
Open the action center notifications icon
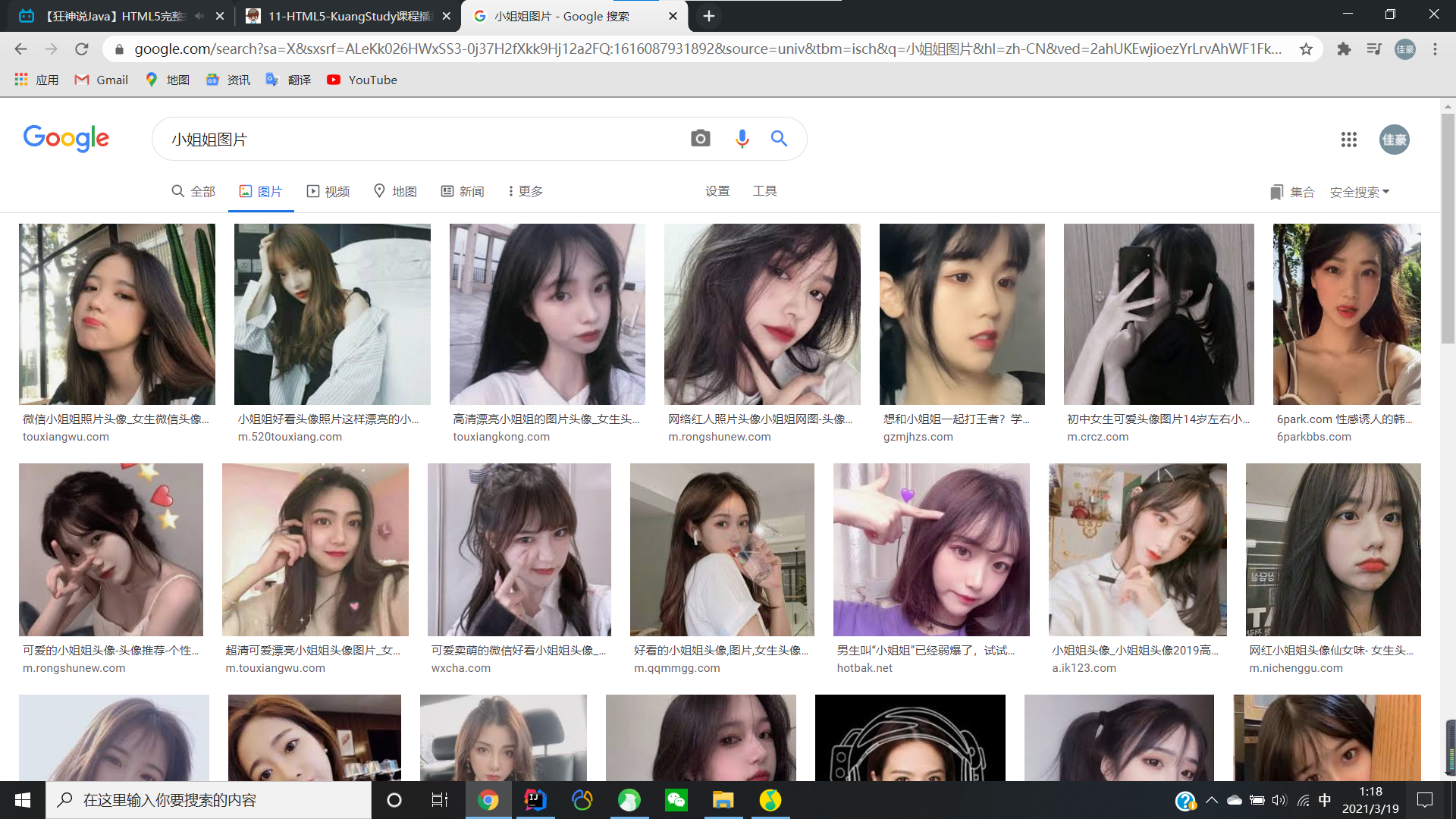(1425, 800)
